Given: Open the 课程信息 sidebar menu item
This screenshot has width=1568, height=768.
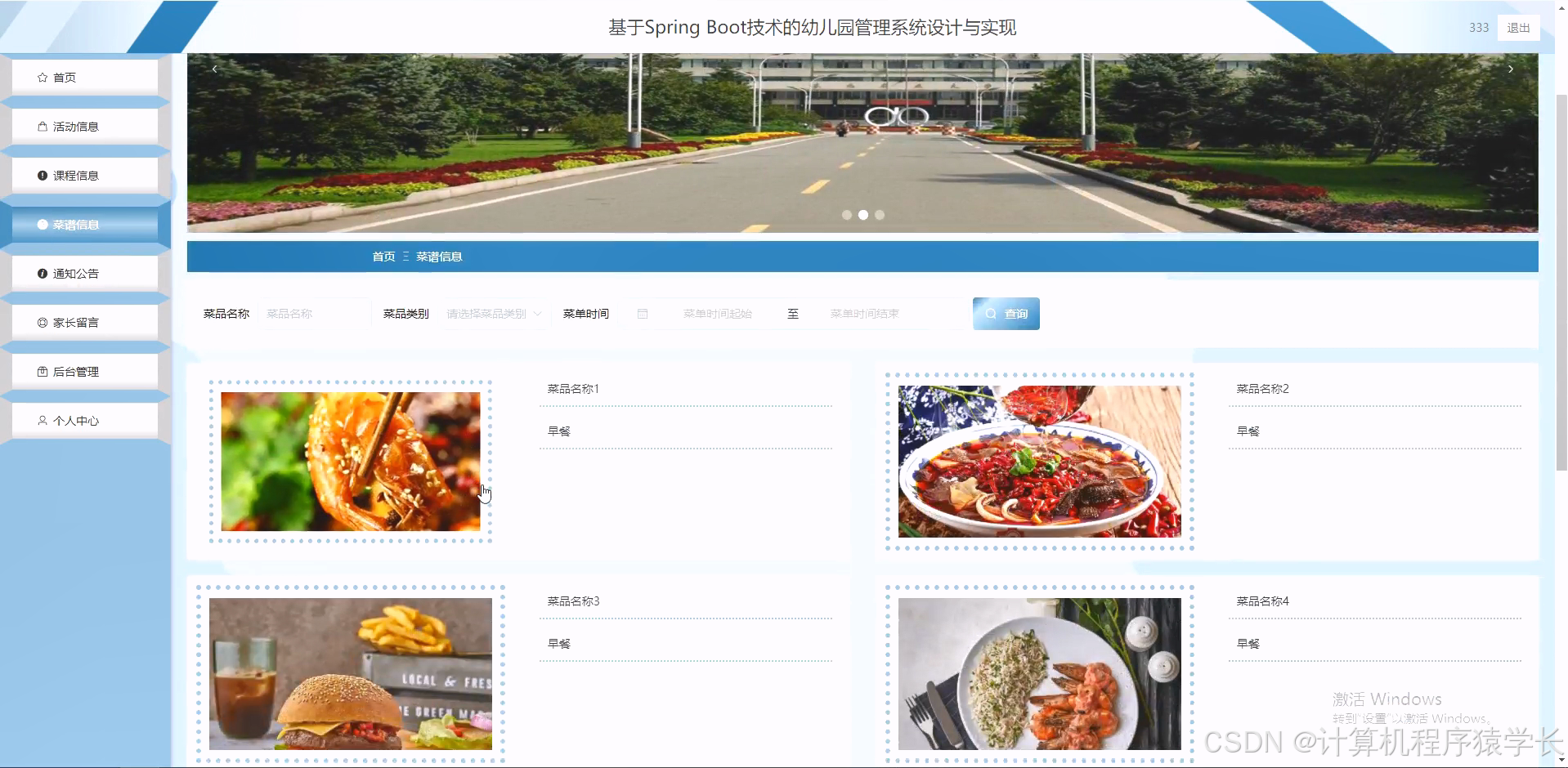Looking at the screenshot, I should click(x=85, y=176).
